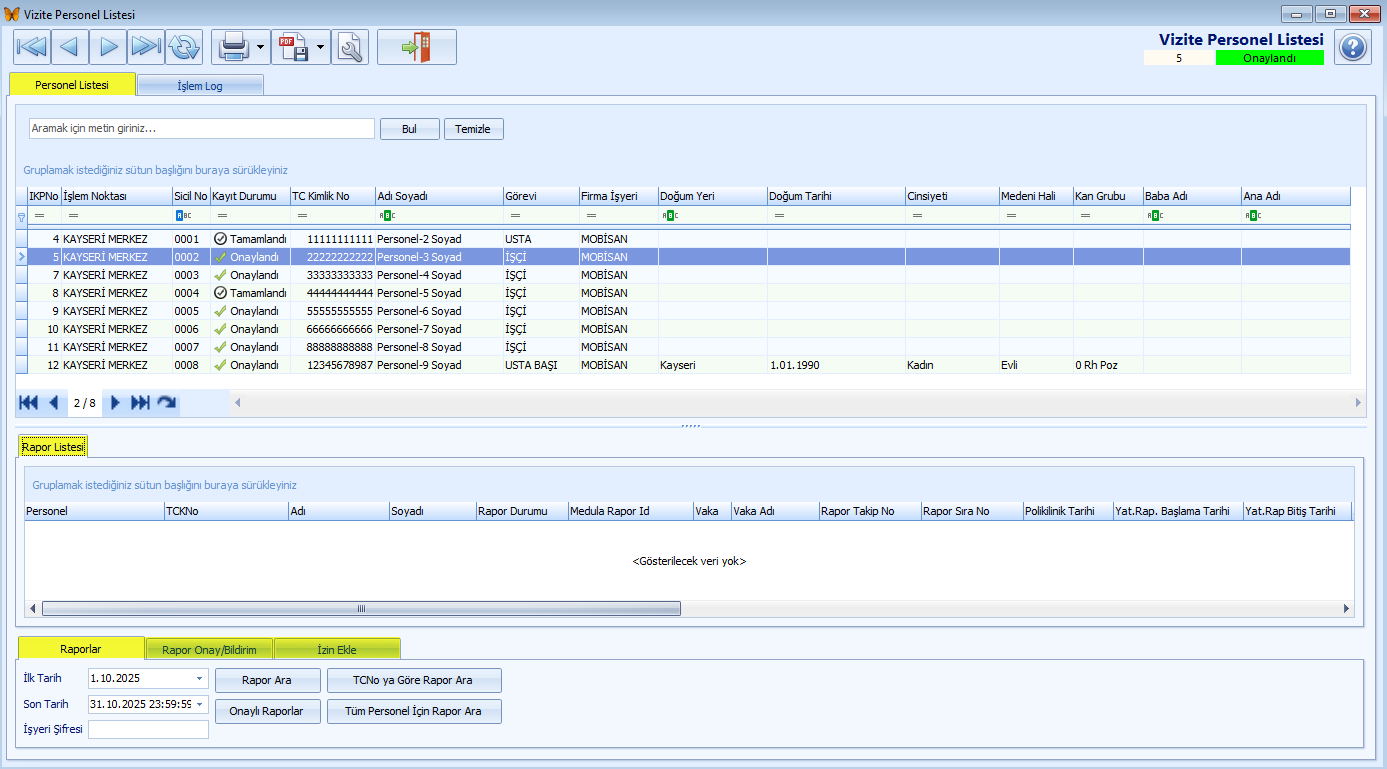Click the PDF save icon
The image size is (1387, 769).
[293, 47]
